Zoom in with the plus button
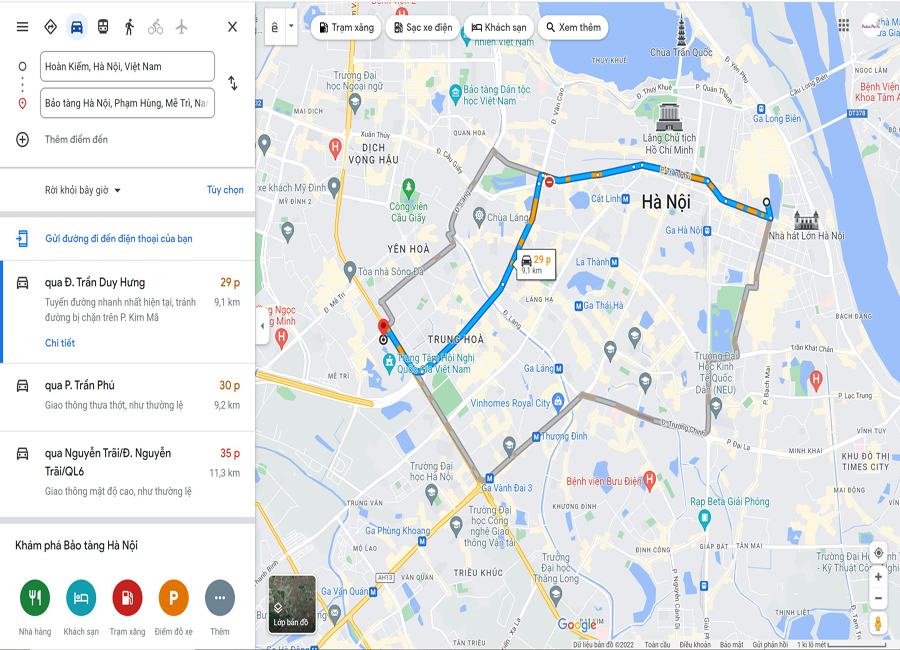The image size is (900, 650). (878, 577)
